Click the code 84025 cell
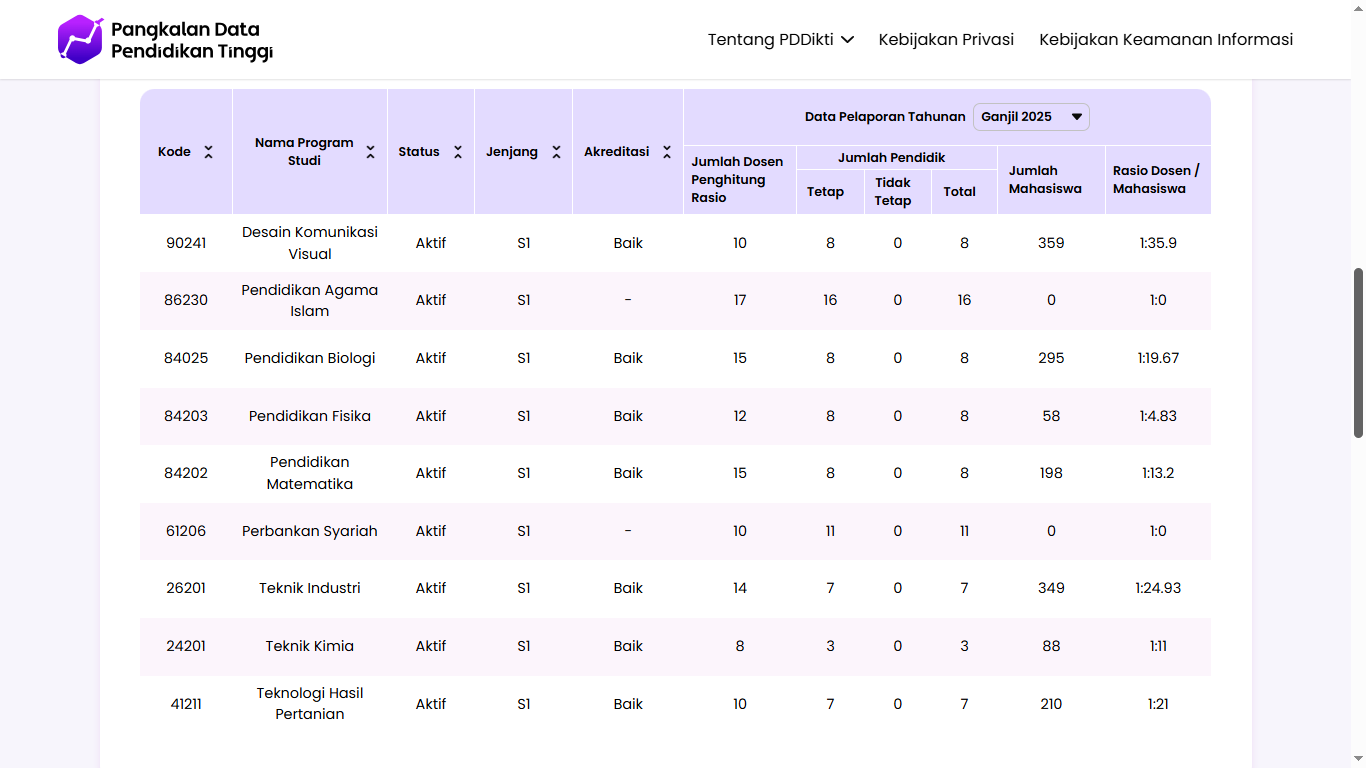 click(x=186, y=358)
